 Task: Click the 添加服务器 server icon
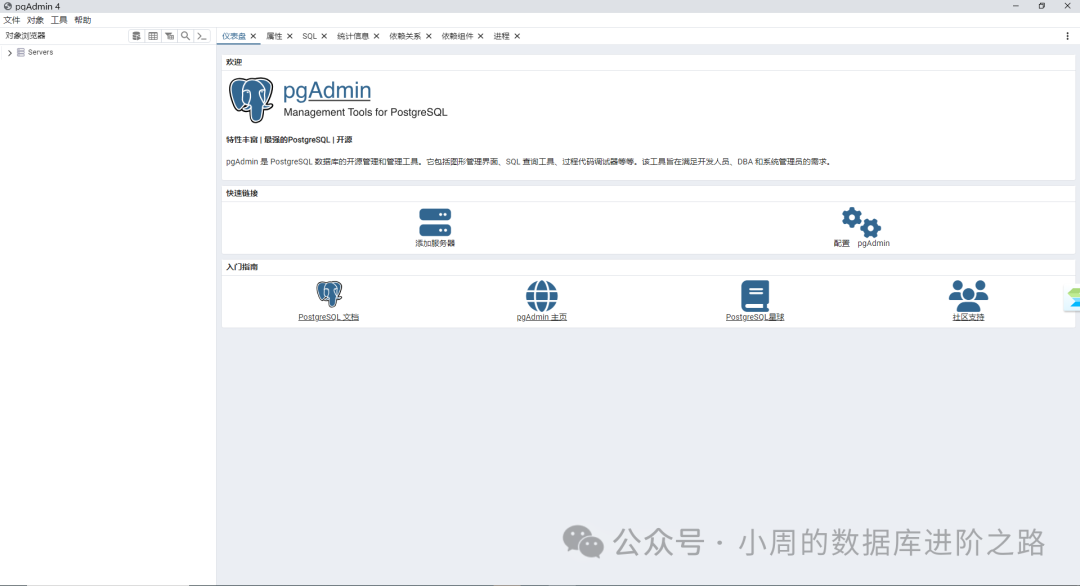(434, 220)
